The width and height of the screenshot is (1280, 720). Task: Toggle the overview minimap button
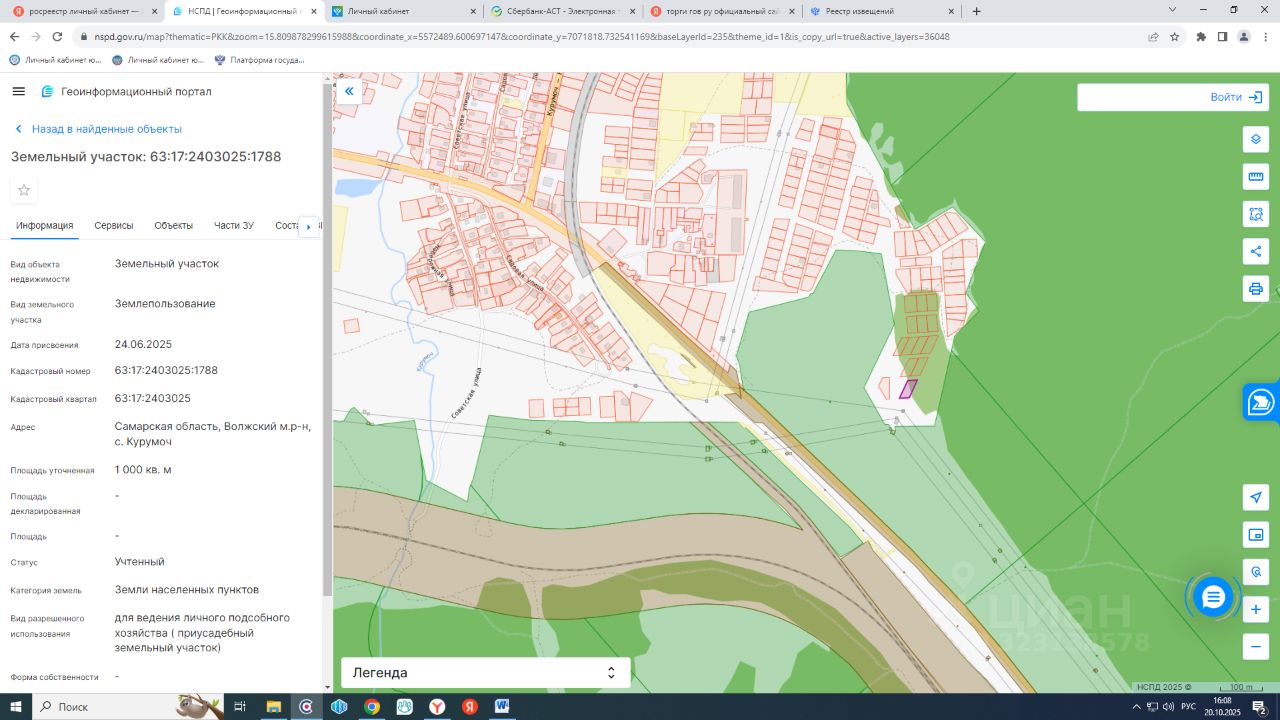pos(1256,535)
